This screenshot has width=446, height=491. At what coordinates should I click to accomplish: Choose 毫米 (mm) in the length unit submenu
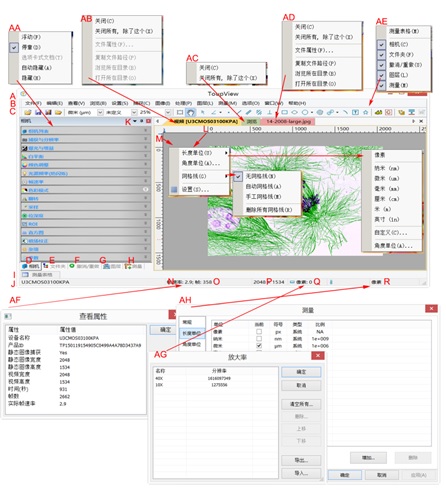[x=387, y=189]
